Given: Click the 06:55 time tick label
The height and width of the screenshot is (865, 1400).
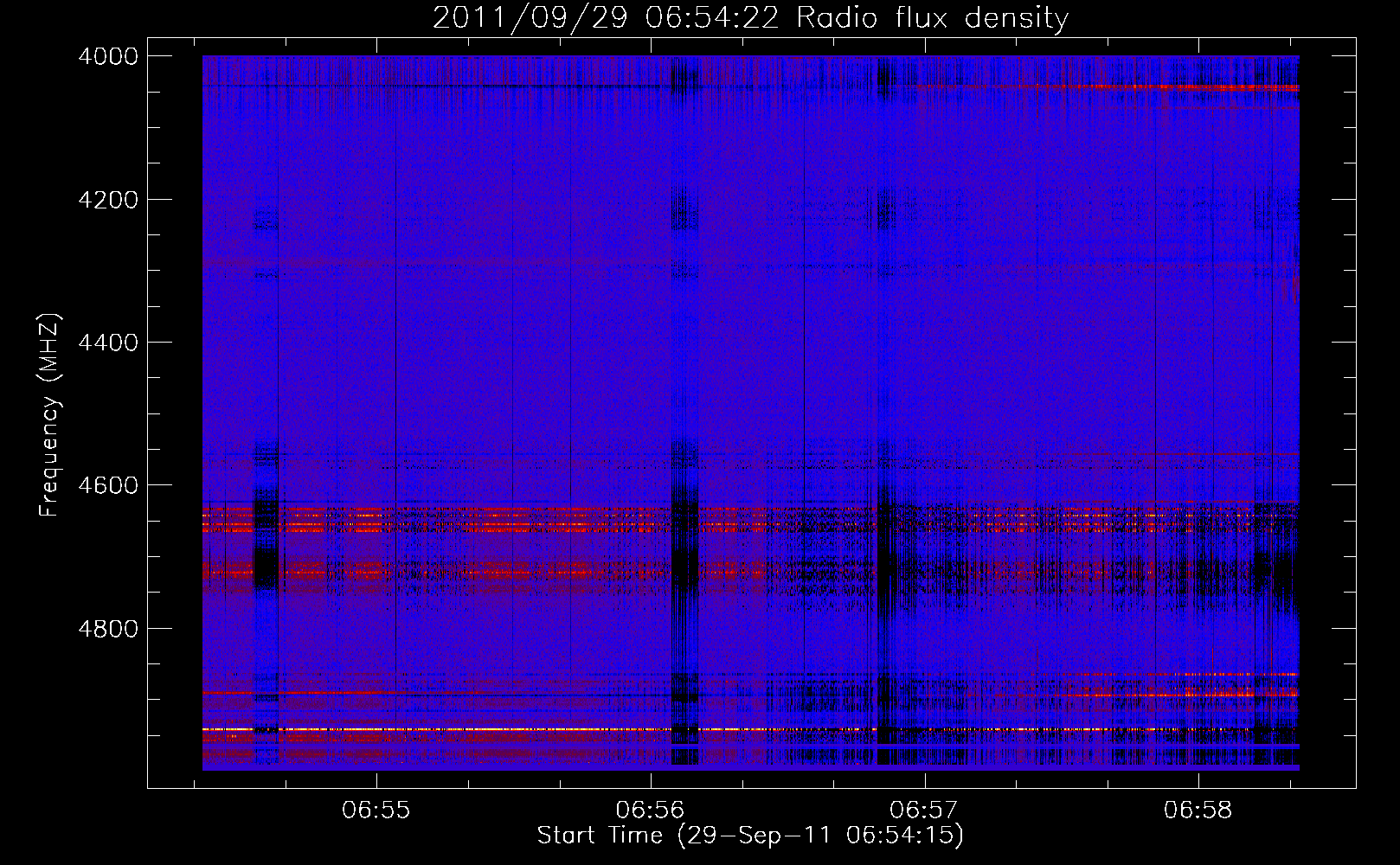Looking at the screenshot, I should click(x=376, y=811).
